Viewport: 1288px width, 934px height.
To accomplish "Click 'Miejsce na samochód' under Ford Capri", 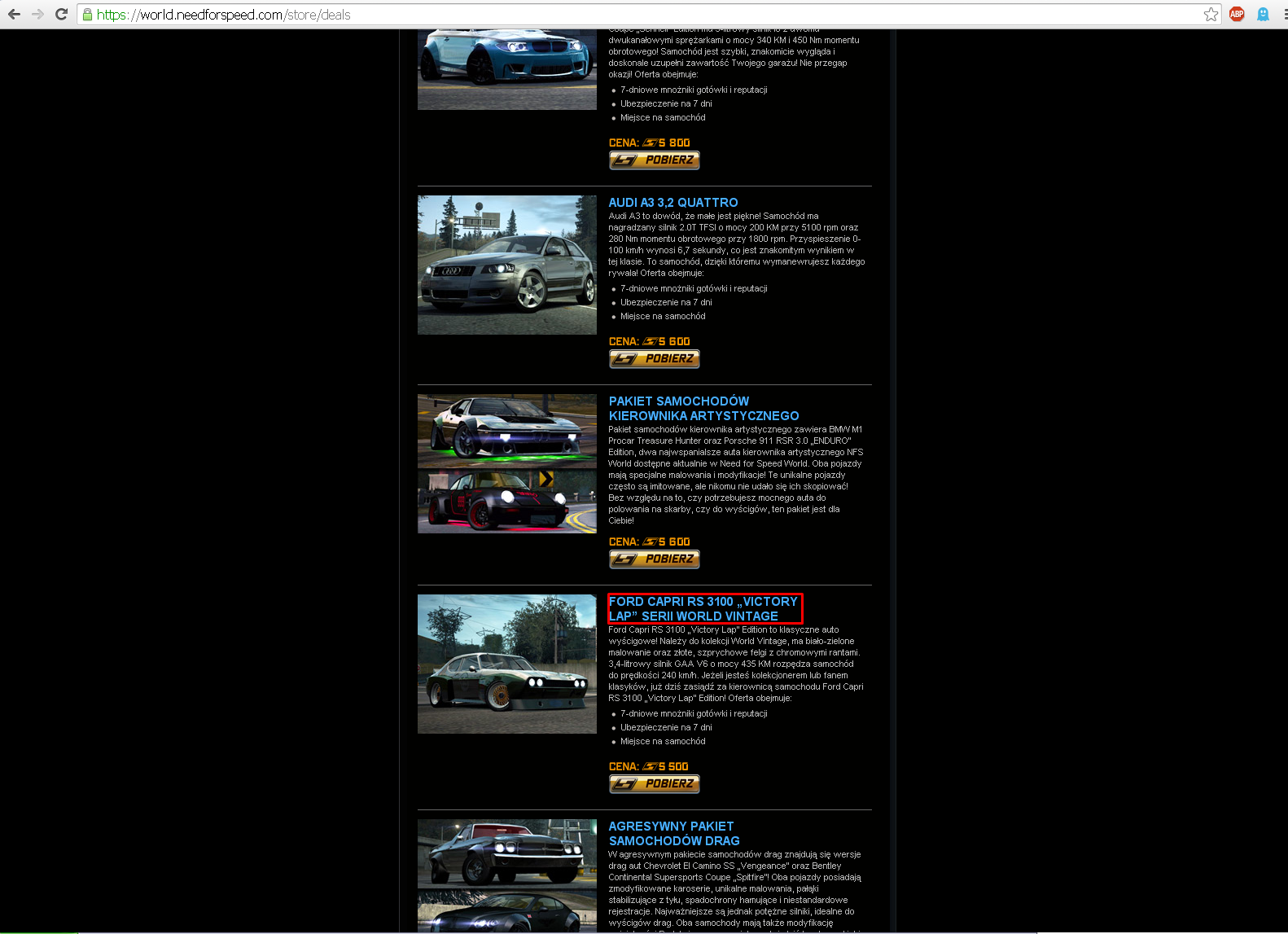I will [x=663, y=742].
